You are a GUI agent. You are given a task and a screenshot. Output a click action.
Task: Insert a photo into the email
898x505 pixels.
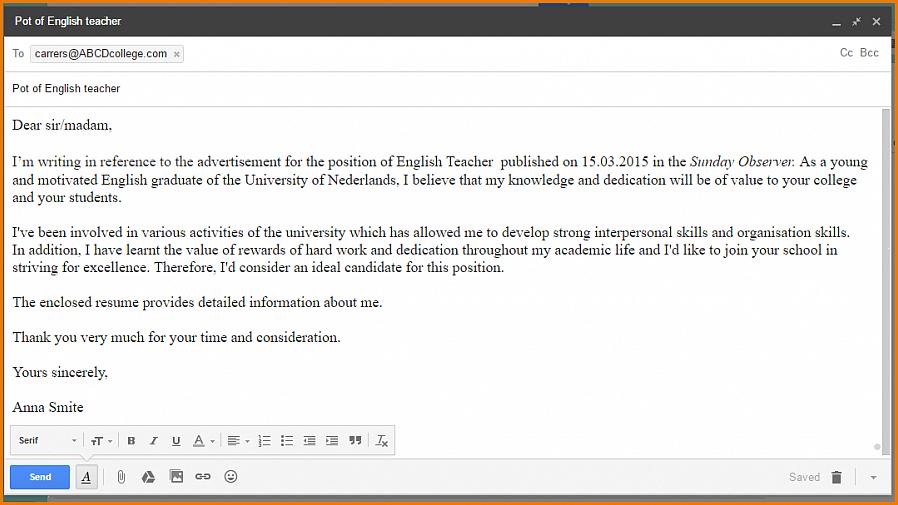click(x=176, y=477)
